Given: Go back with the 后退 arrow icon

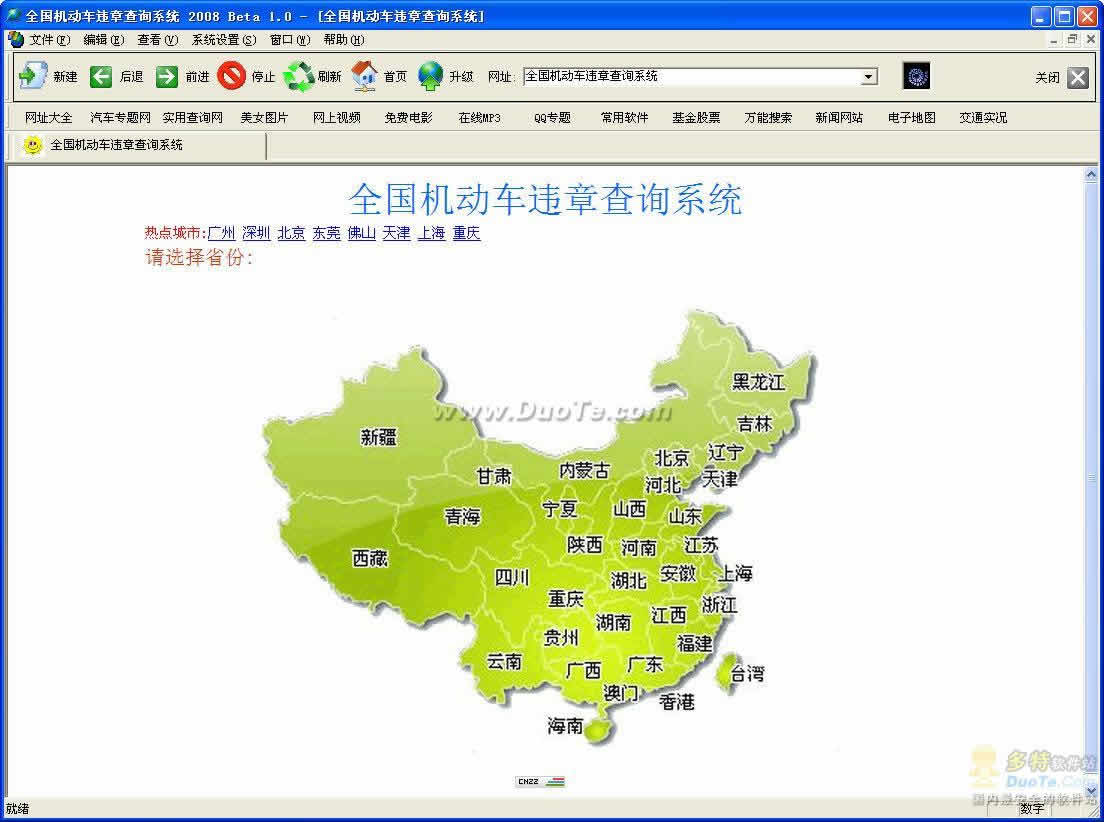Looking at the screenshot, I should (x=101, y=76).
